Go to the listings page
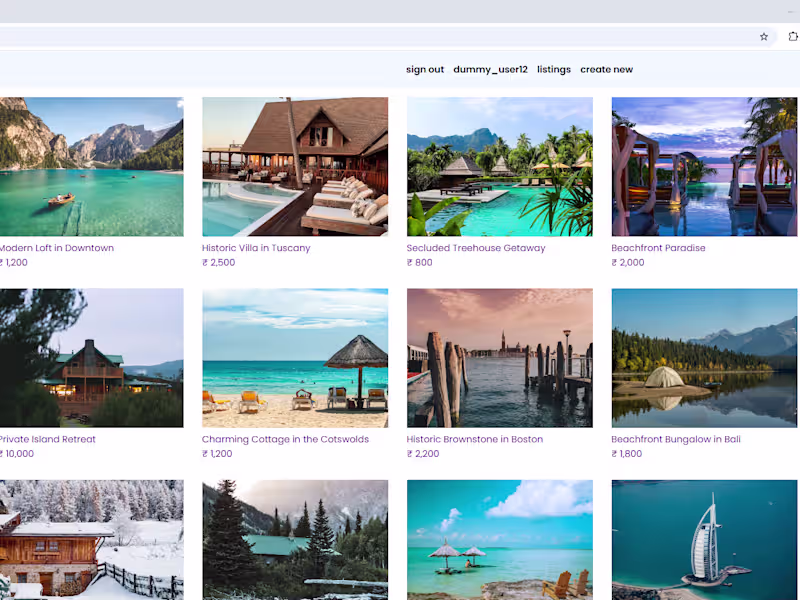Image resolution: width=800 pixels, height=600 pixels. pyautogui.click(x=554, y=69)
